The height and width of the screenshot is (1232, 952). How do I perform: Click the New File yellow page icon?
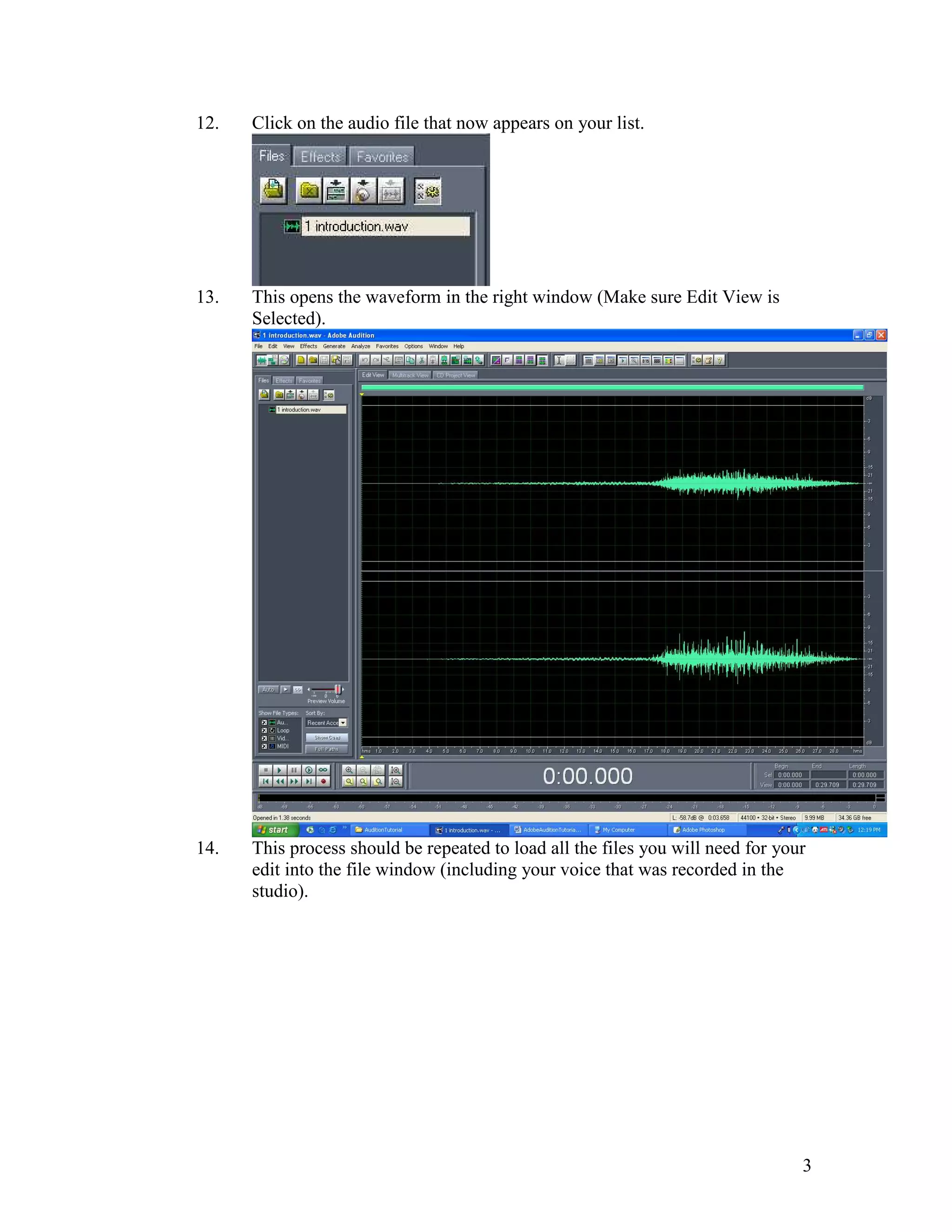[x=301, y=360]
